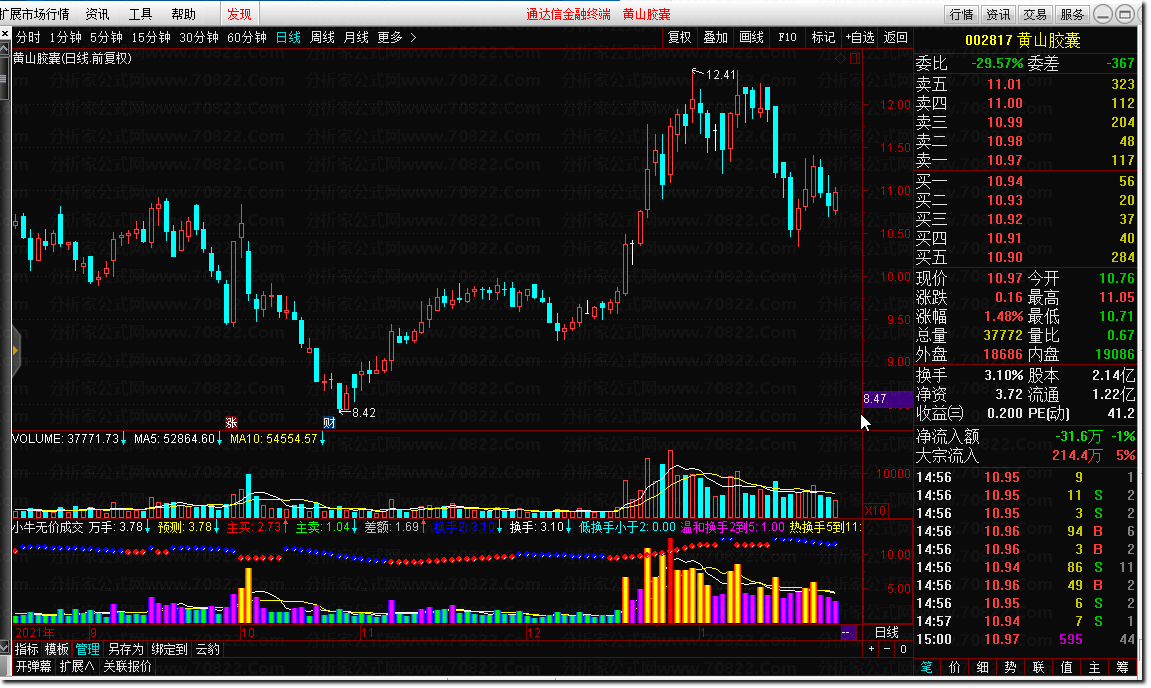Zoom out chart with the − button
Viewport: 1151px width, 688px height.
pyautogui.click(x=887, y=649)
